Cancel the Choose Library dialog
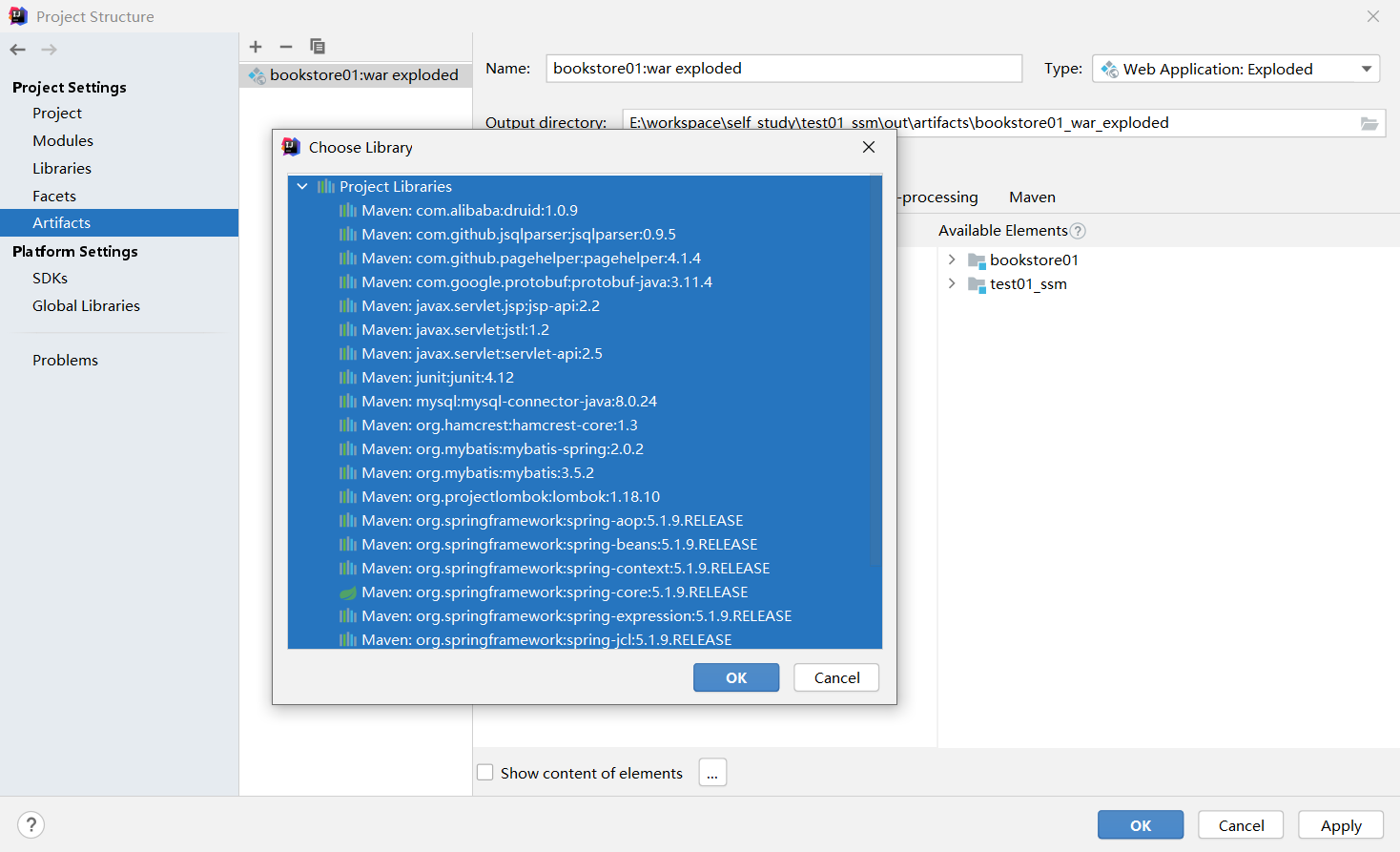Viewport: 1400px width, 852px height. 836,677
